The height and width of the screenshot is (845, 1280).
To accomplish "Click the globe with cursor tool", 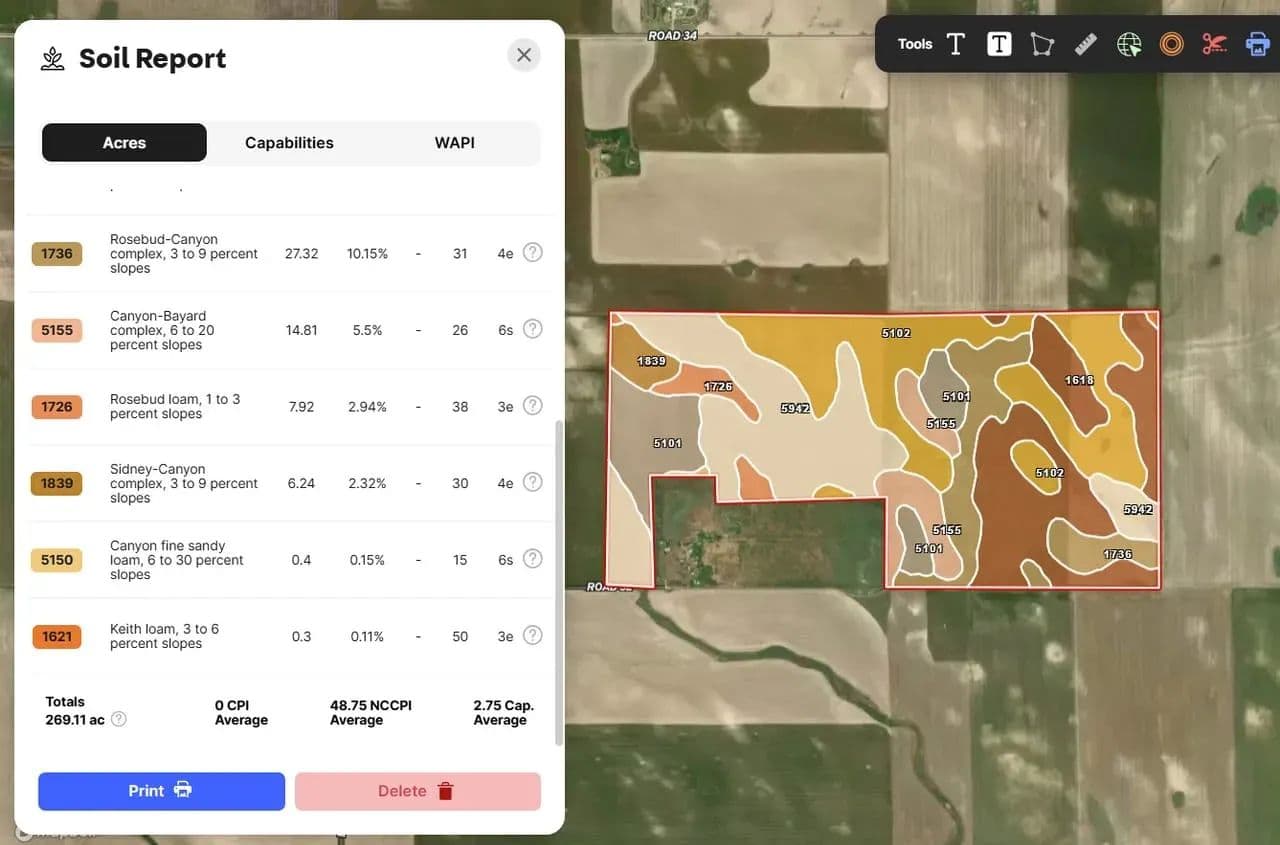I will click(x=1129, y=44).
